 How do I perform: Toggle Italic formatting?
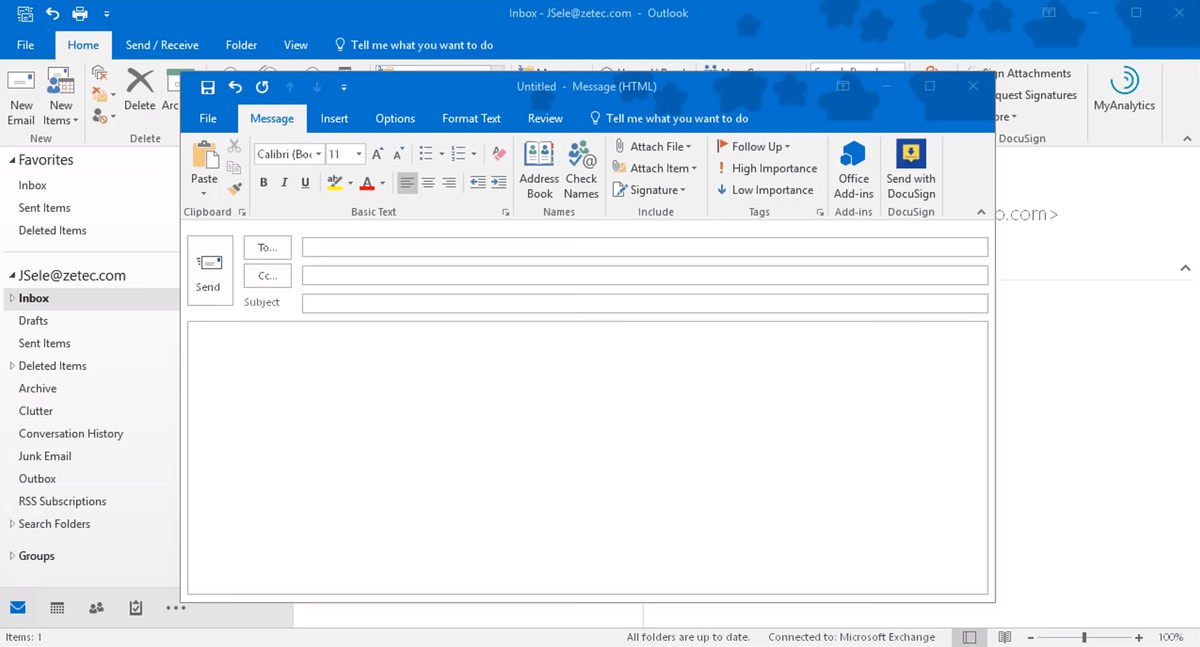pos(284,182)
